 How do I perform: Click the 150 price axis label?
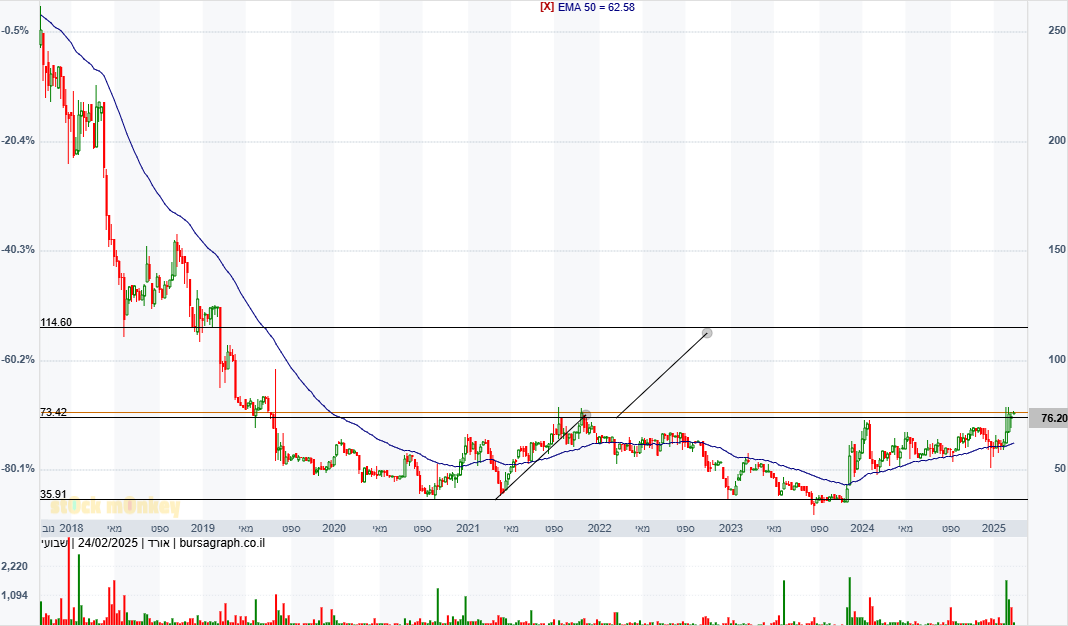tap(1057, 249)
